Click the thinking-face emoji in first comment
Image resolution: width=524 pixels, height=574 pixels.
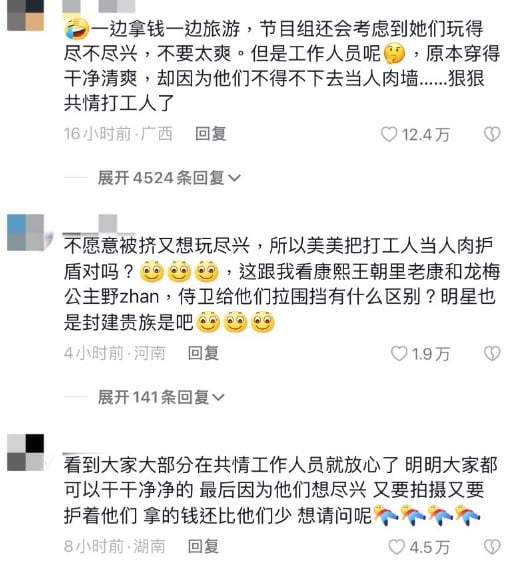[x=394, y=53]
